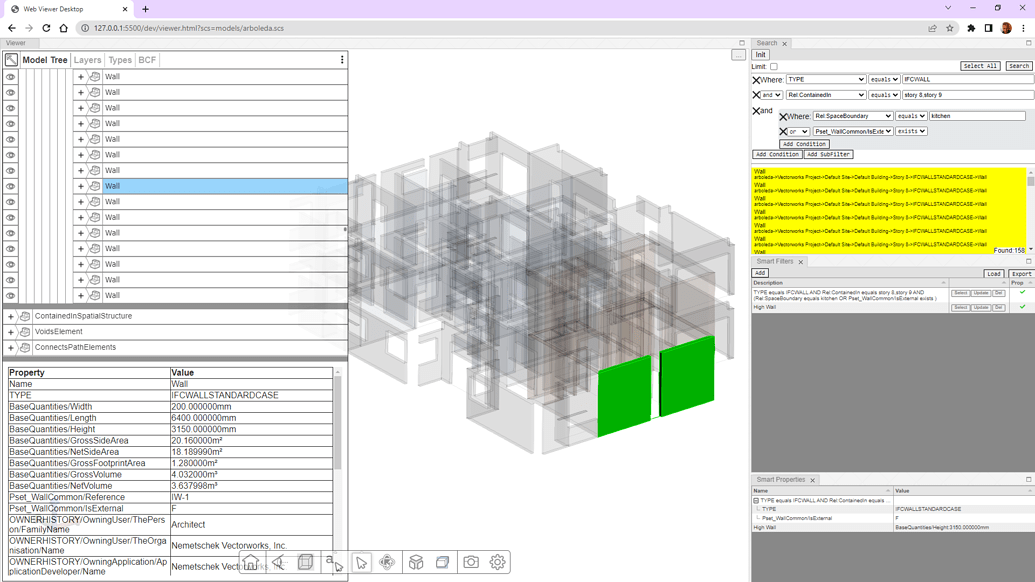Screen dimensions: 1035x582
Task: Toggle the cutting plane tool icon
Action: coord(443,562)
